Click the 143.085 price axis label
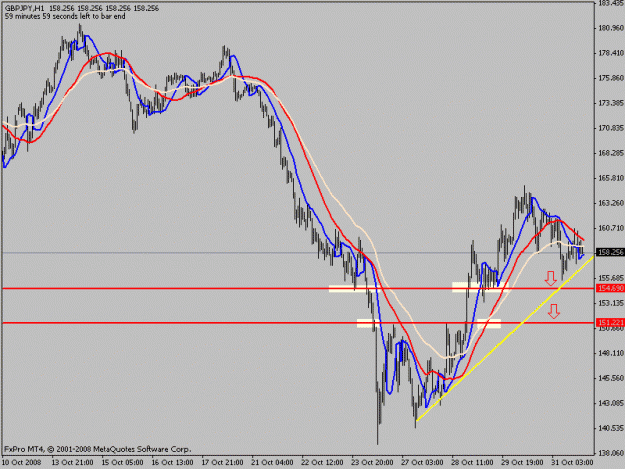 pos(611,403)
